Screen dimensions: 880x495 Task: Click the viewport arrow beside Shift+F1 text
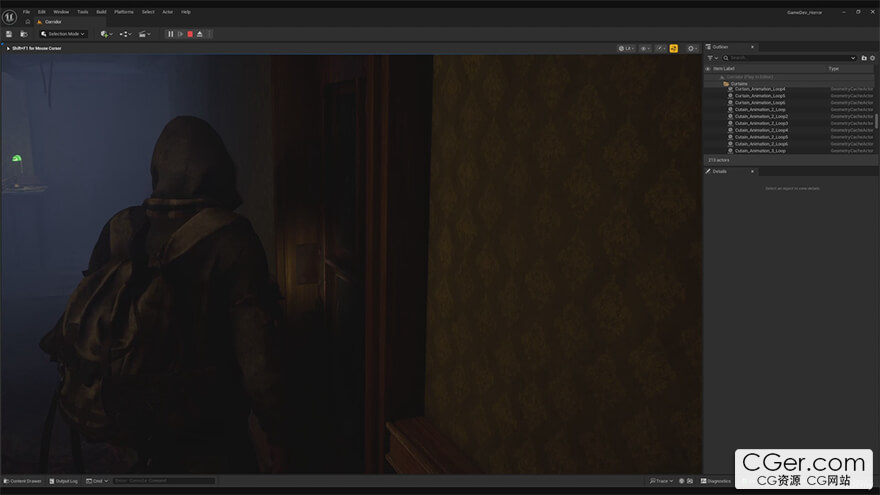(x=8, y=48)
